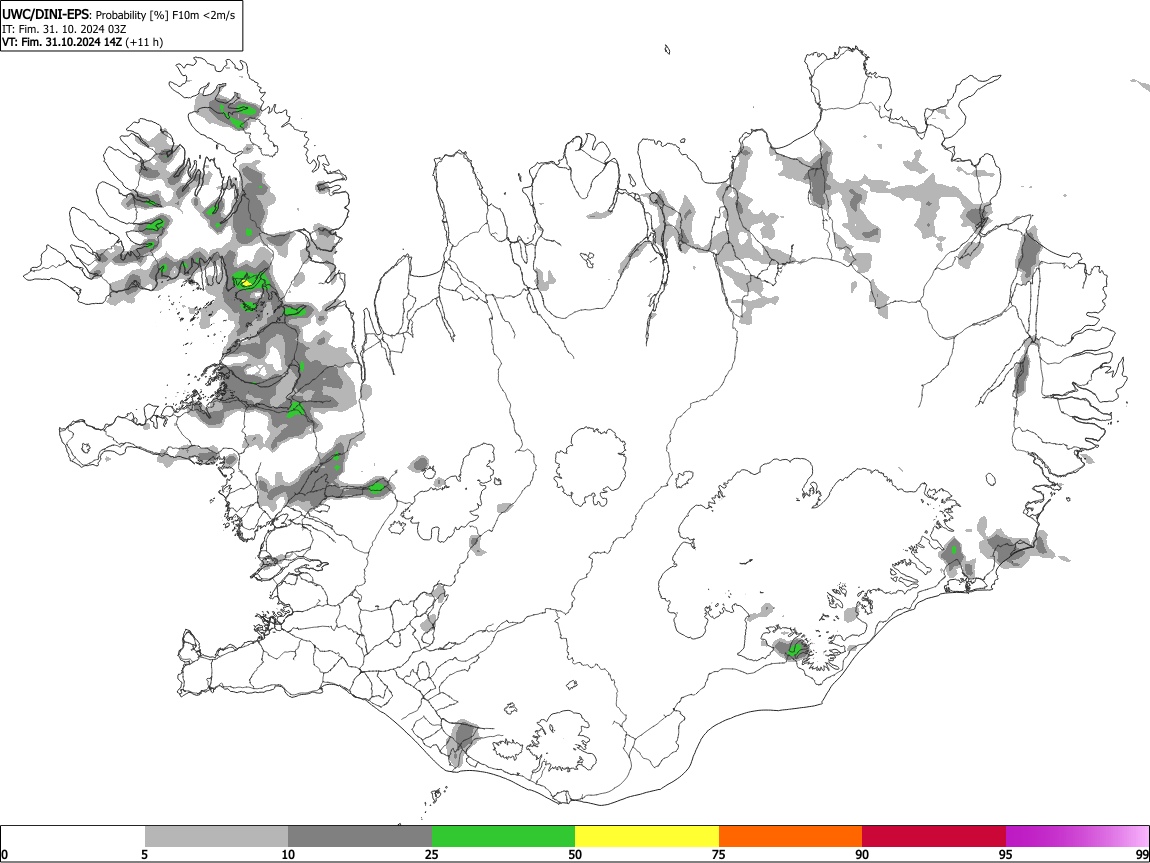Image resolution: width=1150 pixels, height=863 pixels.
Task: Click the 5-10% light gray legend swatch
Action: coord(216,836)
